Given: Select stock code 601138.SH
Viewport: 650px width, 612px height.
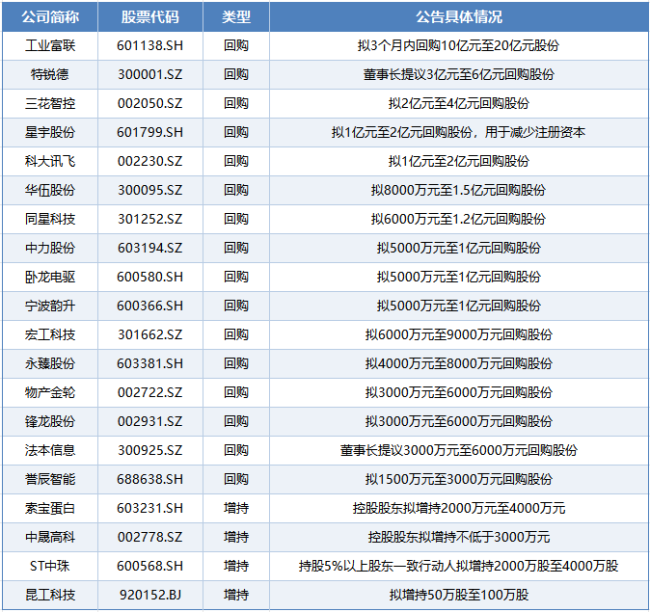Looking at the screenshot, I should (150, 45).
